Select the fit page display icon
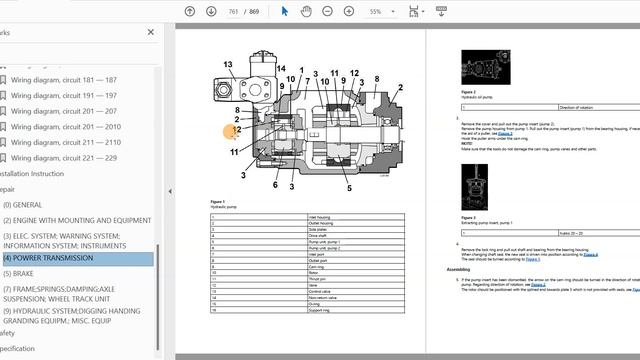This screenshot has width=640, height=360. [413, 11]
